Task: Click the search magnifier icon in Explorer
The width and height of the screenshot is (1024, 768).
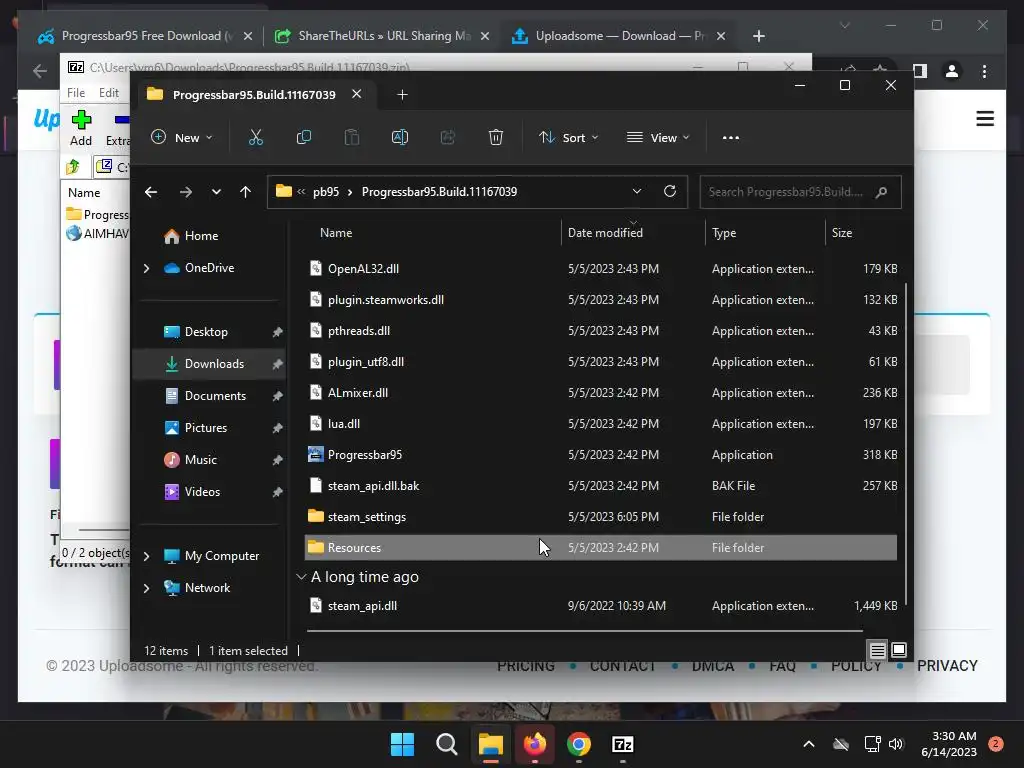Action: [x=881, y=192]
